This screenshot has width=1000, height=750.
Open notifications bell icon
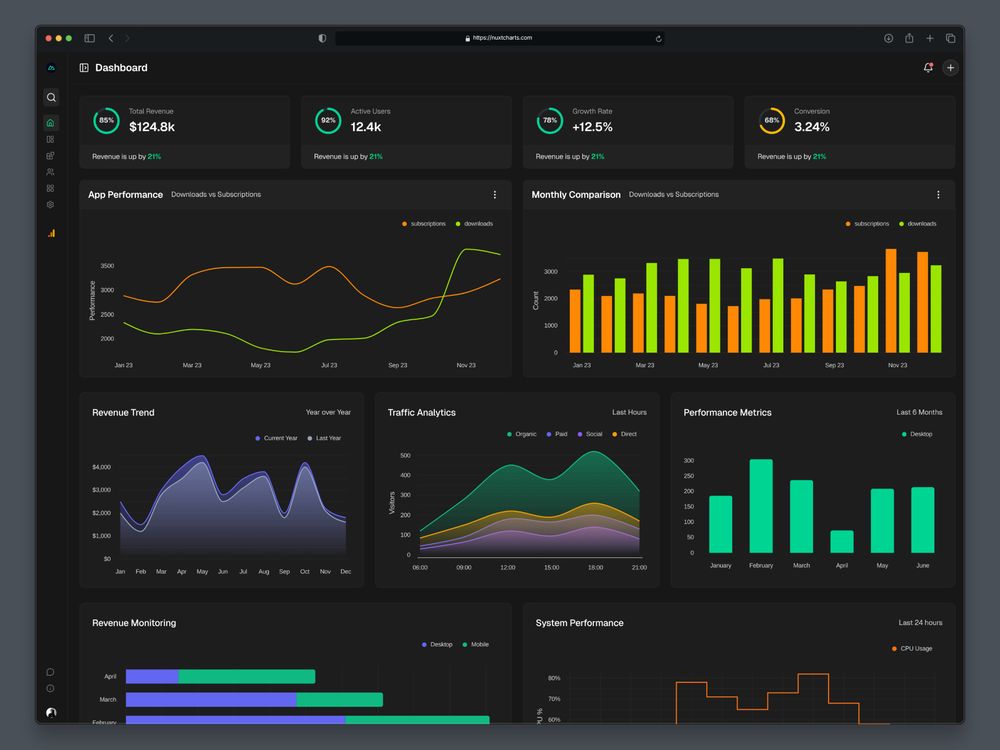tap(928, 68)
